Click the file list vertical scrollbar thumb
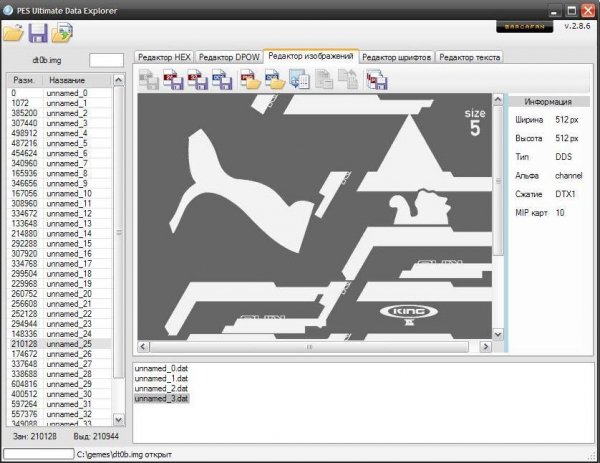The height and width of the screenshot is (463, 600). click(119, 232)
